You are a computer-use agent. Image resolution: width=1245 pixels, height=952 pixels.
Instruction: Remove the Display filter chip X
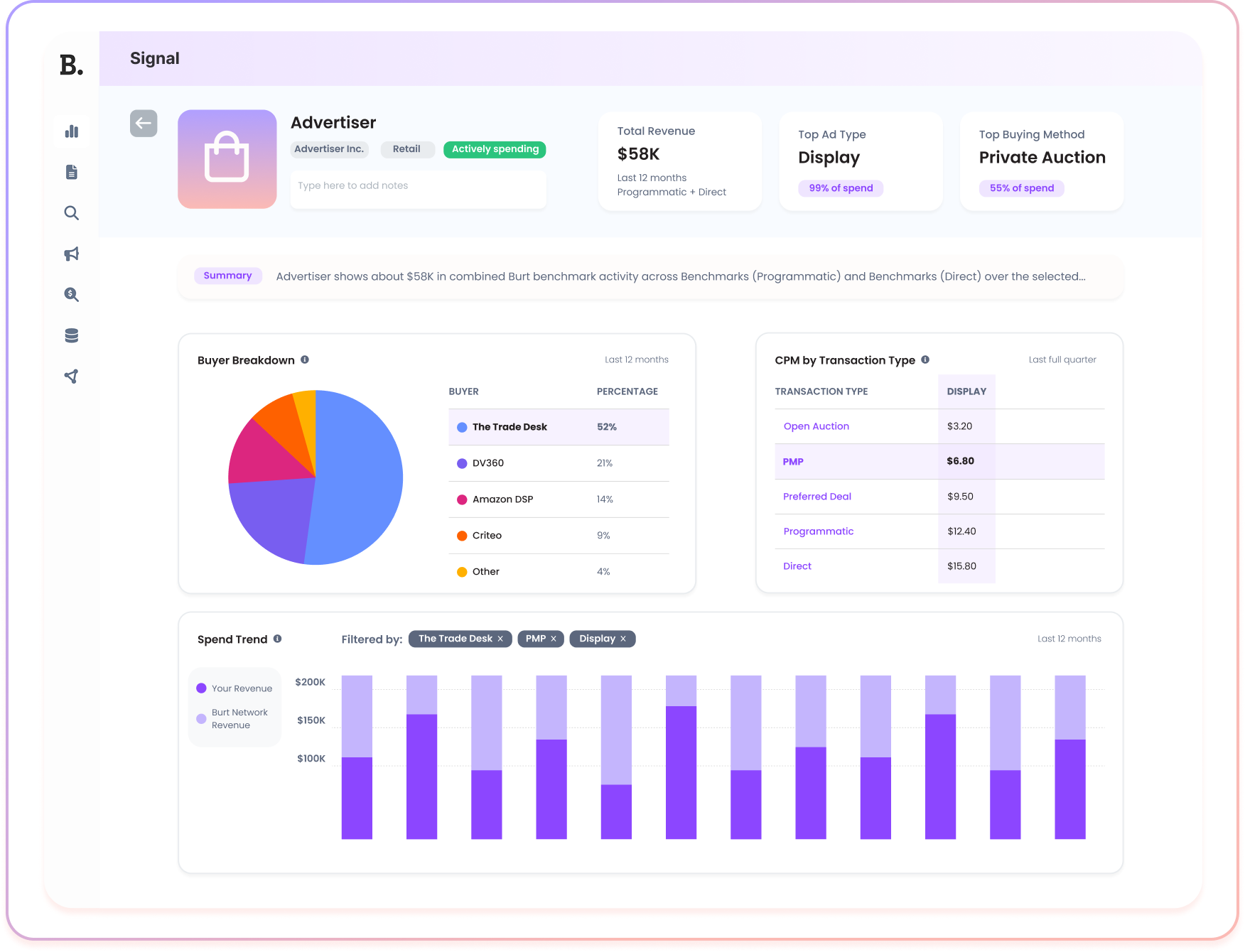point(623,639)
